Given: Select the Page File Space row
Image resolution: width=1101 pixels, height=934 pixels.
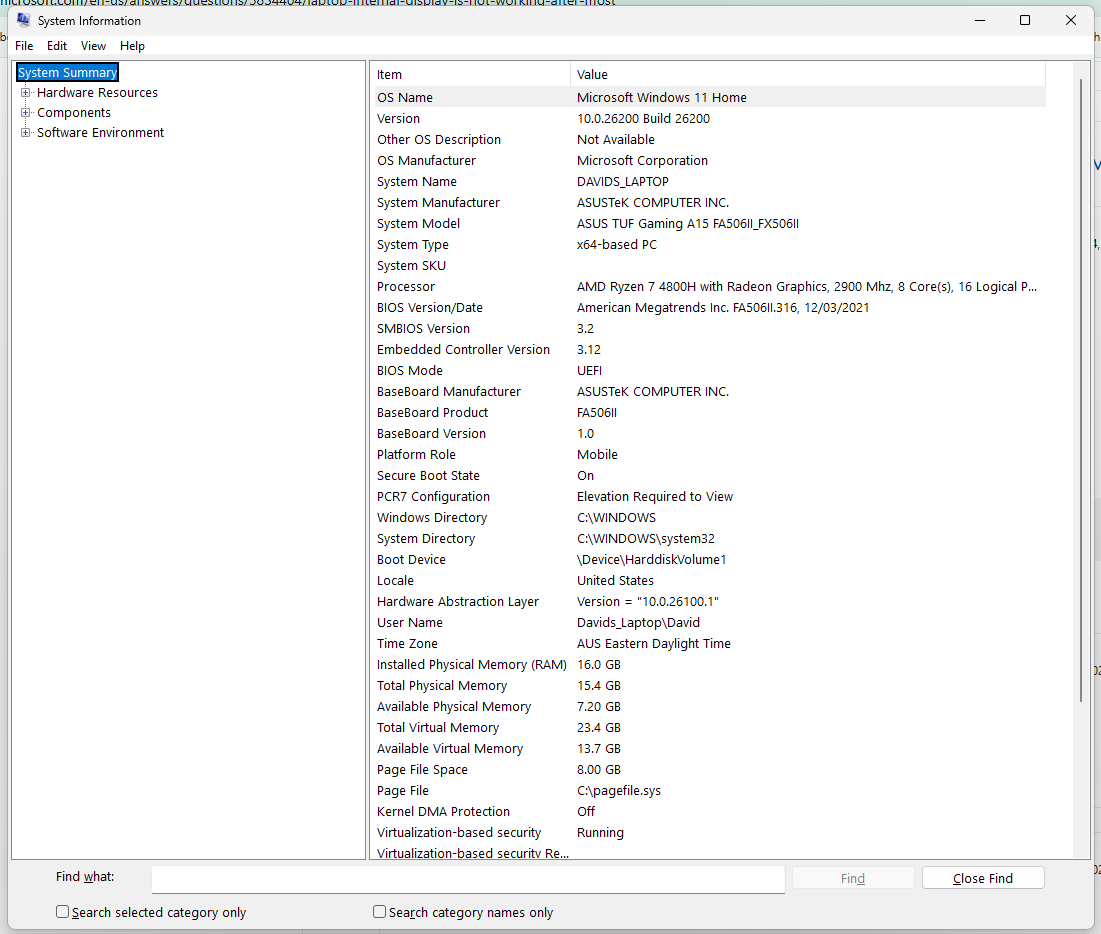Looking at the screenshot, I should click(708, 770).
